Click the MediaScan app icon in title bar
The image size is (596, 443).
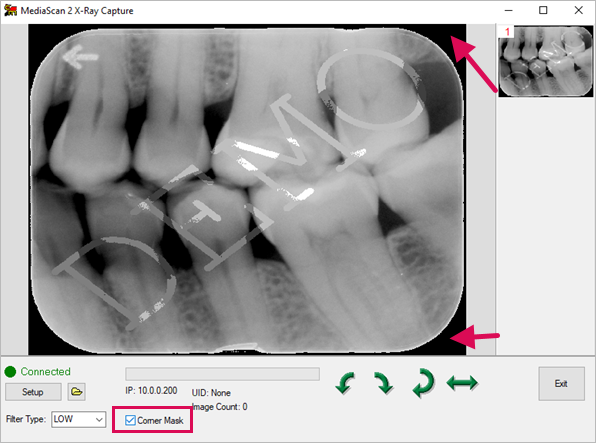[10, 10]
